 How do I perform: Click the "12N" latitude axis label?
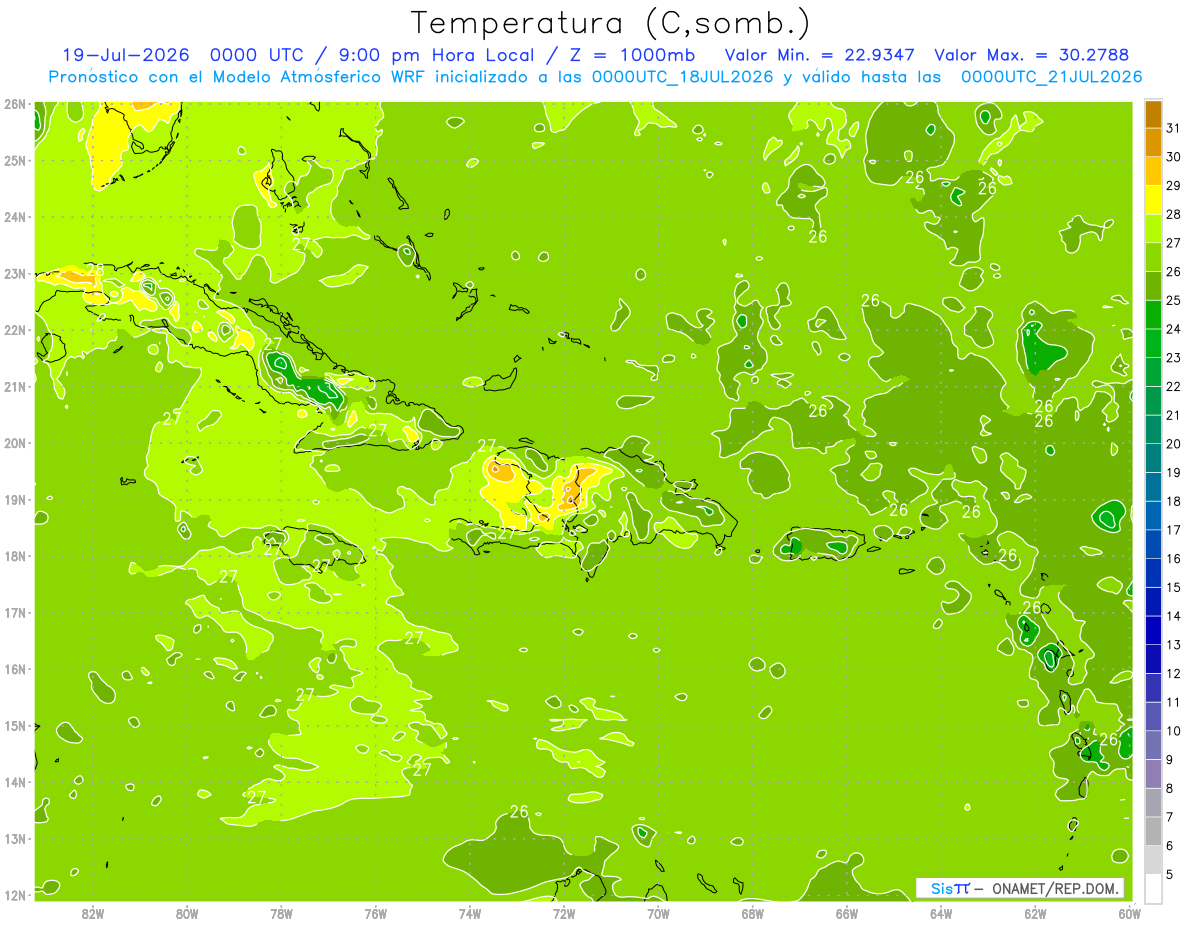click(x=15, y=895)
